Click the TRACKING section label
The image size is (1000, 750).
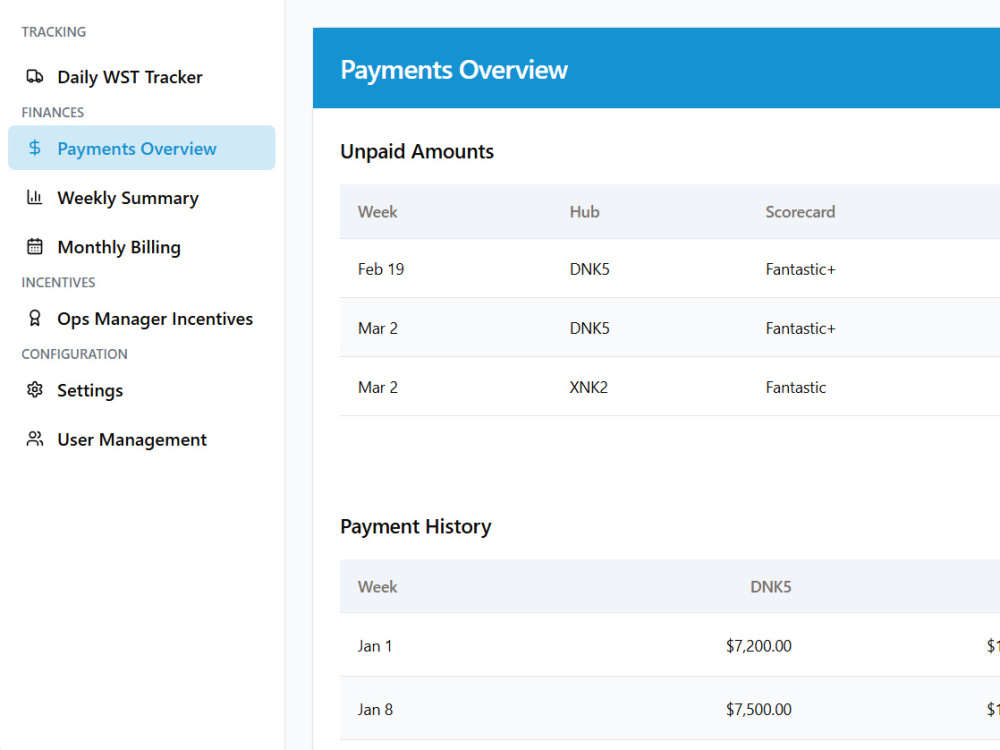[x=54, y=32]
